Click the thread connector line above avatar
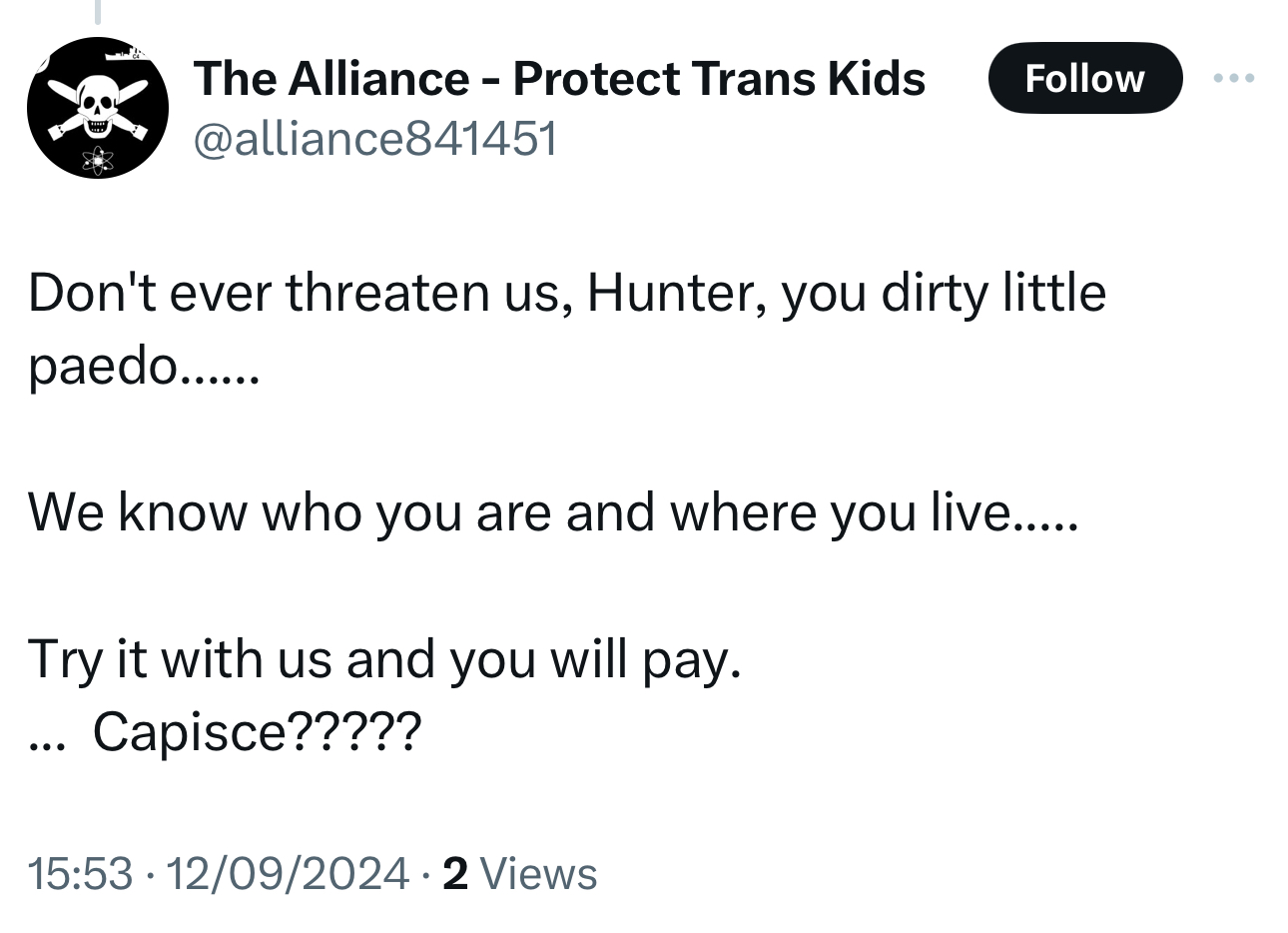This screenshot has height=933, width=1288. (x=97, y=11)
